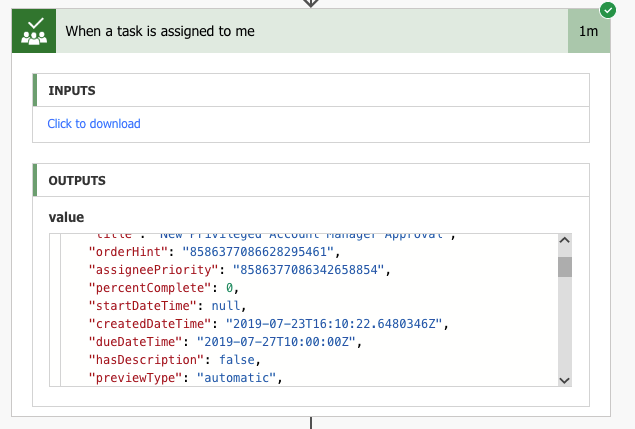
Task: Click the "assigneePriority" key
Action: tap(153, 270)
